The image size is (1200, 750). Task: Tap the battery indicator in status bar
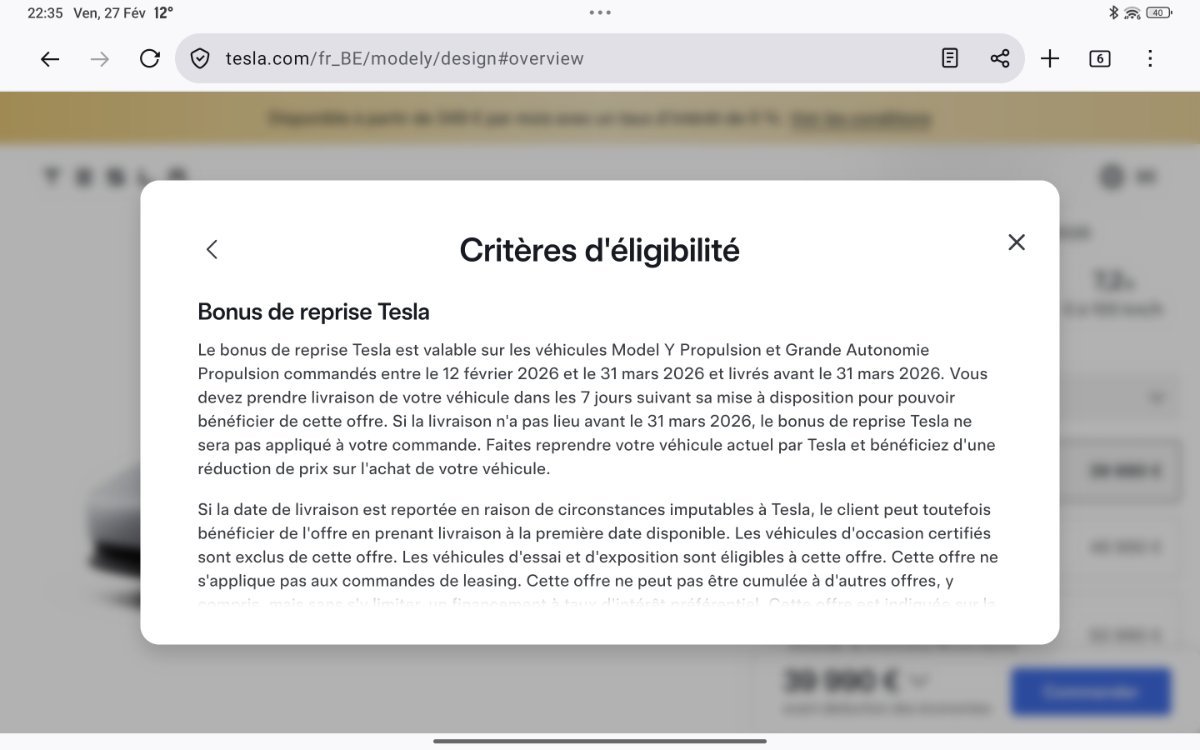1159,13
